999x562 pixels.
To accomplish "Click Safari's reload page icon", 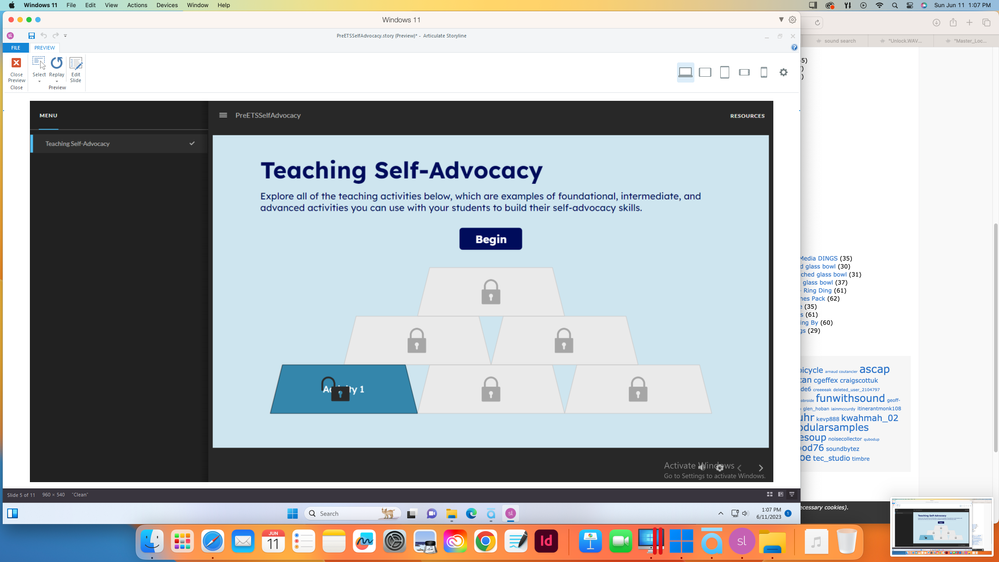I will tap(817, 23).
